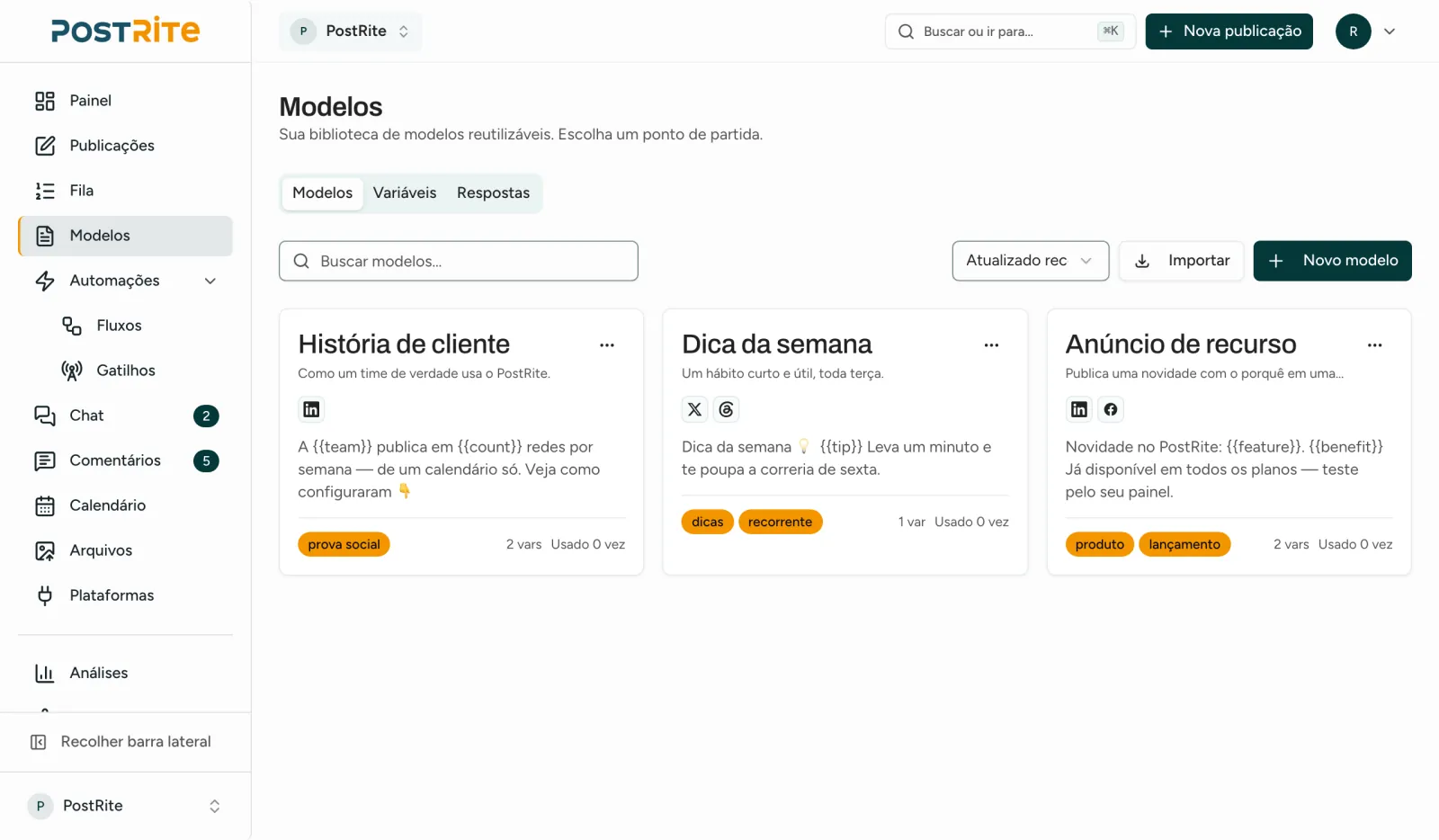Go to Arquivos in the sidebar
1439x840 pixels.
tap(125, 550)
